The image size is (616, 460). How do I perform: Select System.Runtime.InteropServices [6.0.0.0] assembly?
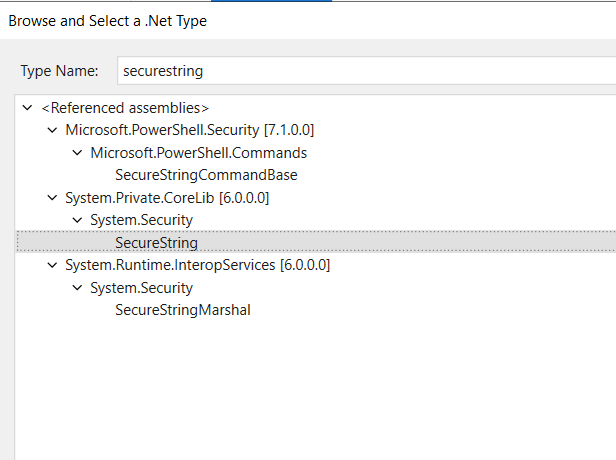pos(197,265)
